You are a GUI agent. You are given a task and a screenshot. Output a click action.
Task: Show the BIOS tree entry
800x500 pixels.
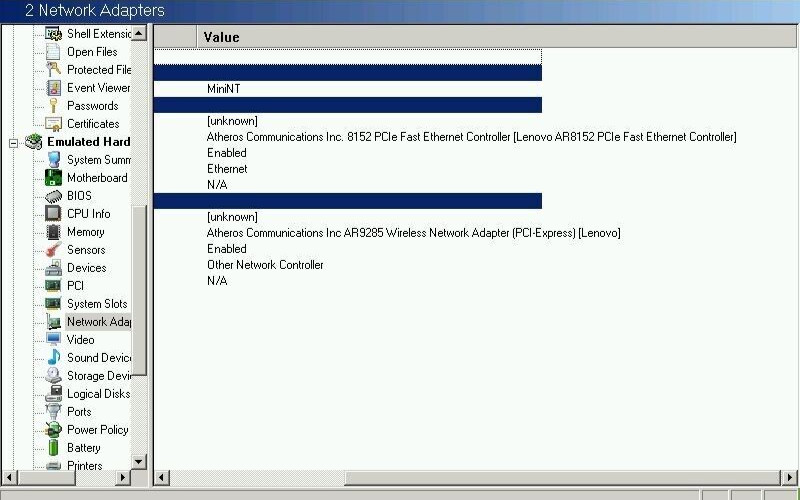click(79, 196)
